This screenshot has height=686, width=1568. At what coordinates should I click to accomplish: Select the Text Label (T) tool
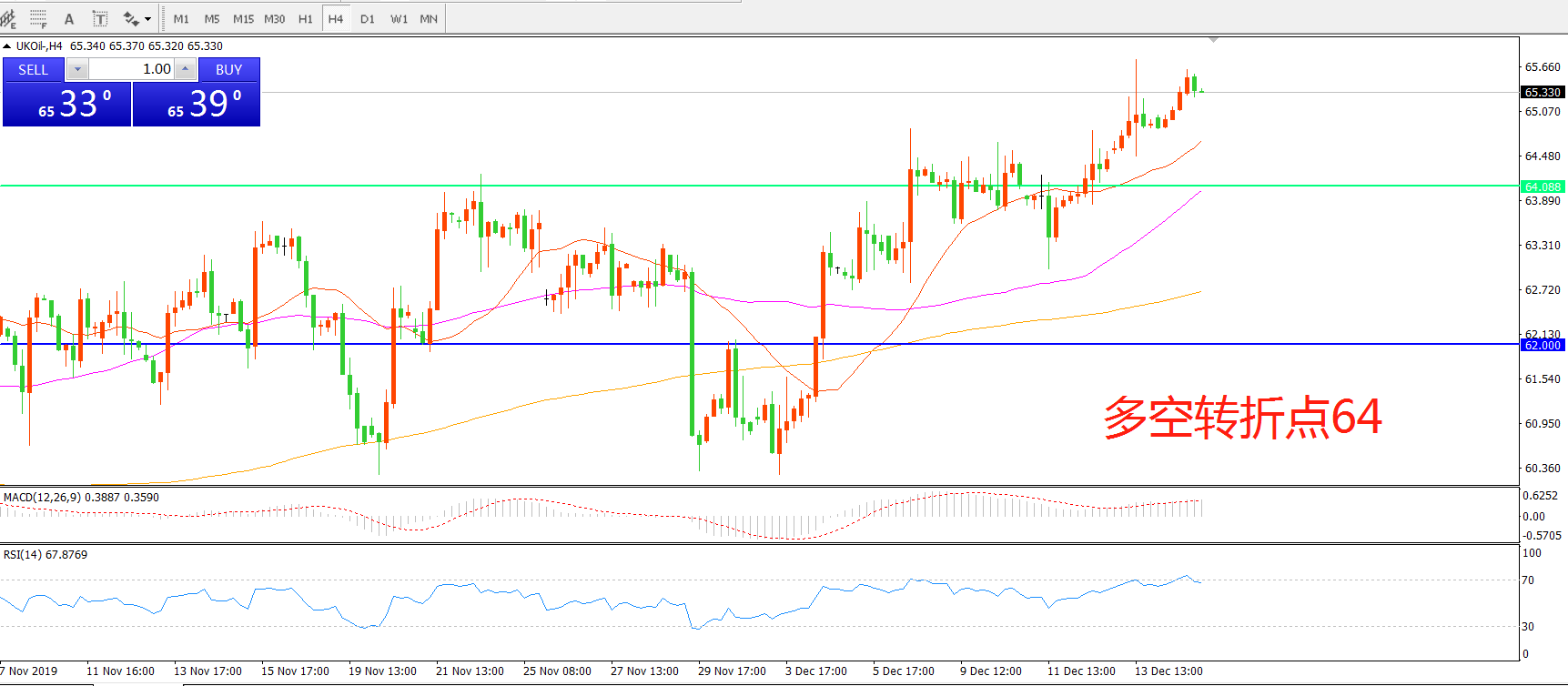[x=100, y=18]
